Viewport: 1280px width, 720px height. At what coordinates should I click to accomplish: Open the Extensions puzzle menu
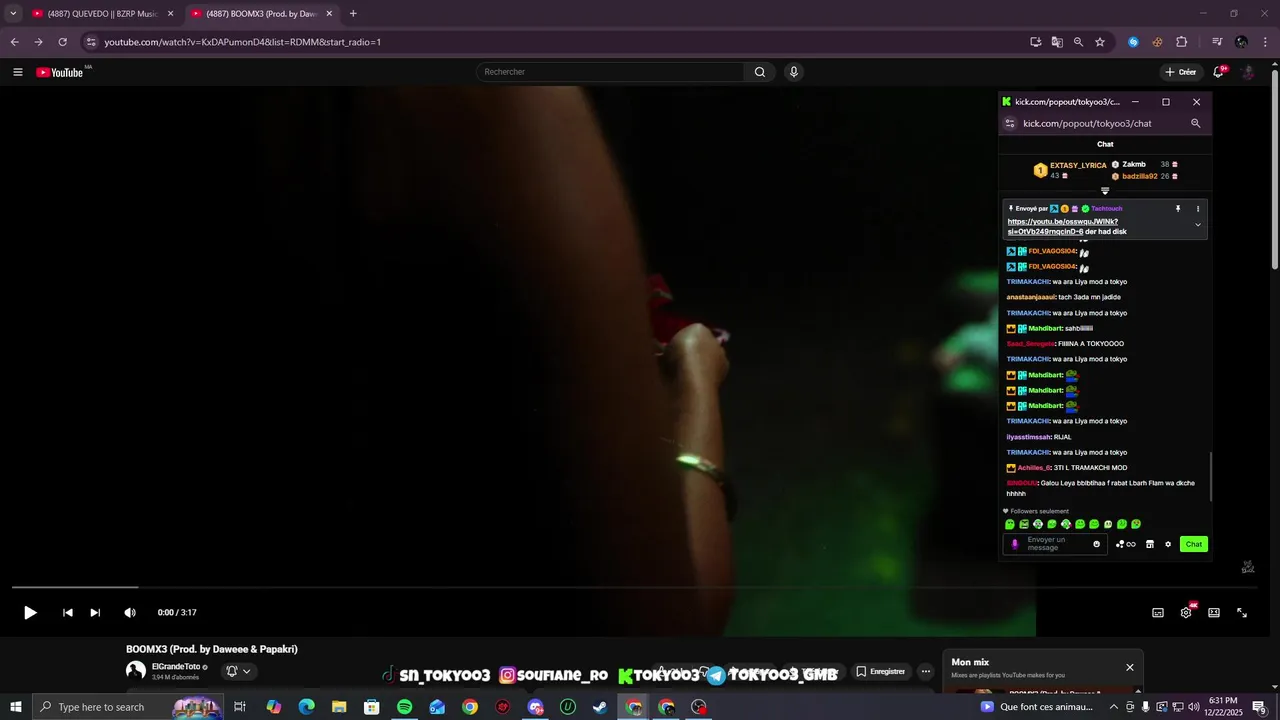1181,42
